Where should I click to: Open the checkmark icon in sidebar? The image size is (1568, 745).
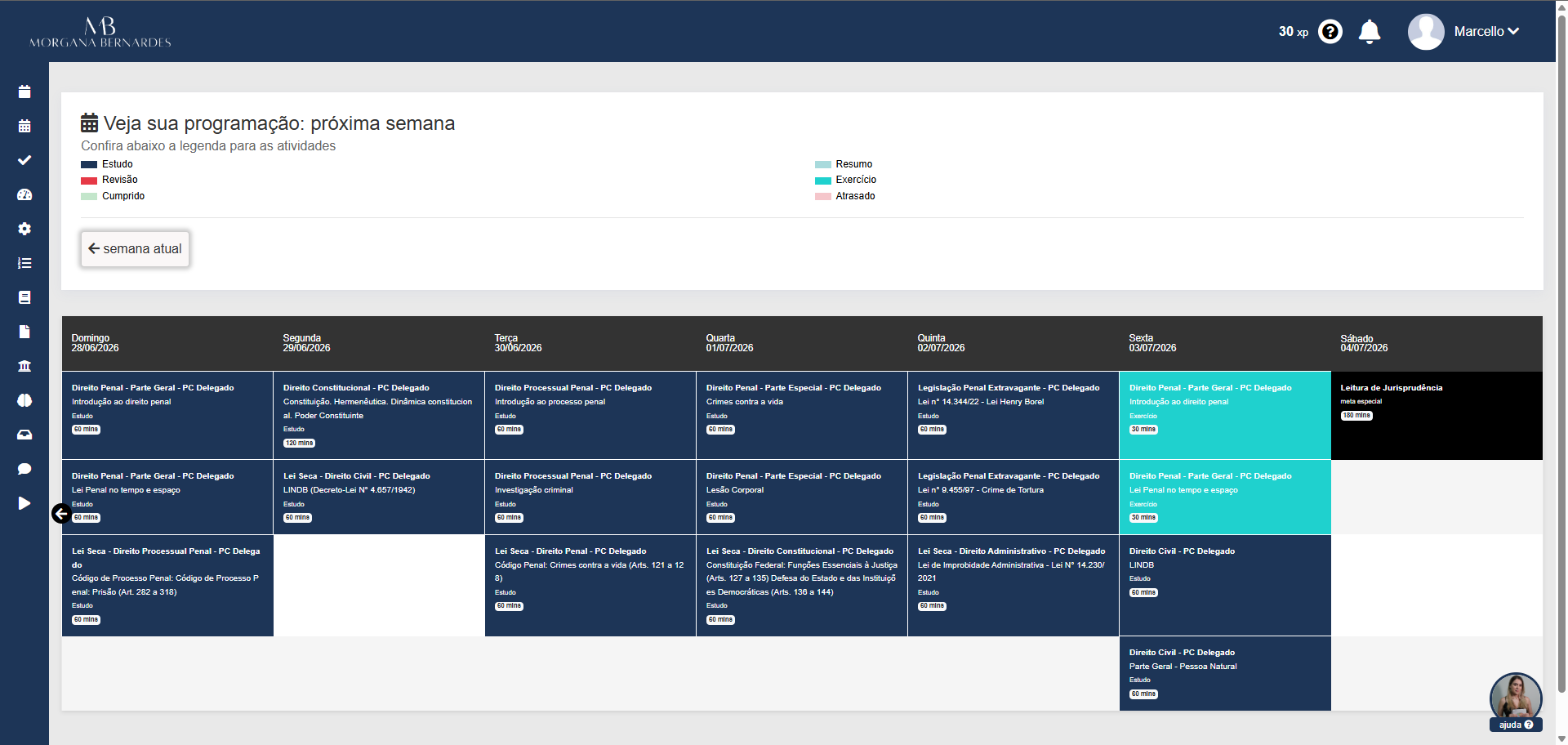pos(24,160)
